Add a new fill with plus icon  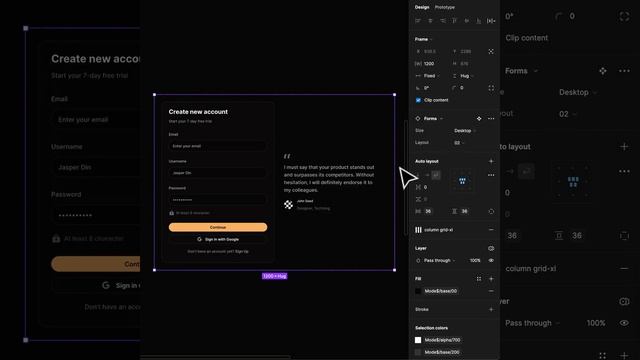coord(491,279)
